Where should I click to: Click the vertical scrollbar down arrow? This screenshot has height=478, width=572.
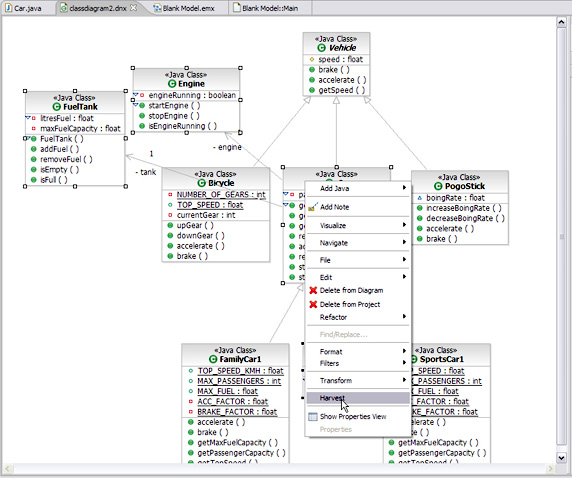(x=561, y=458)
